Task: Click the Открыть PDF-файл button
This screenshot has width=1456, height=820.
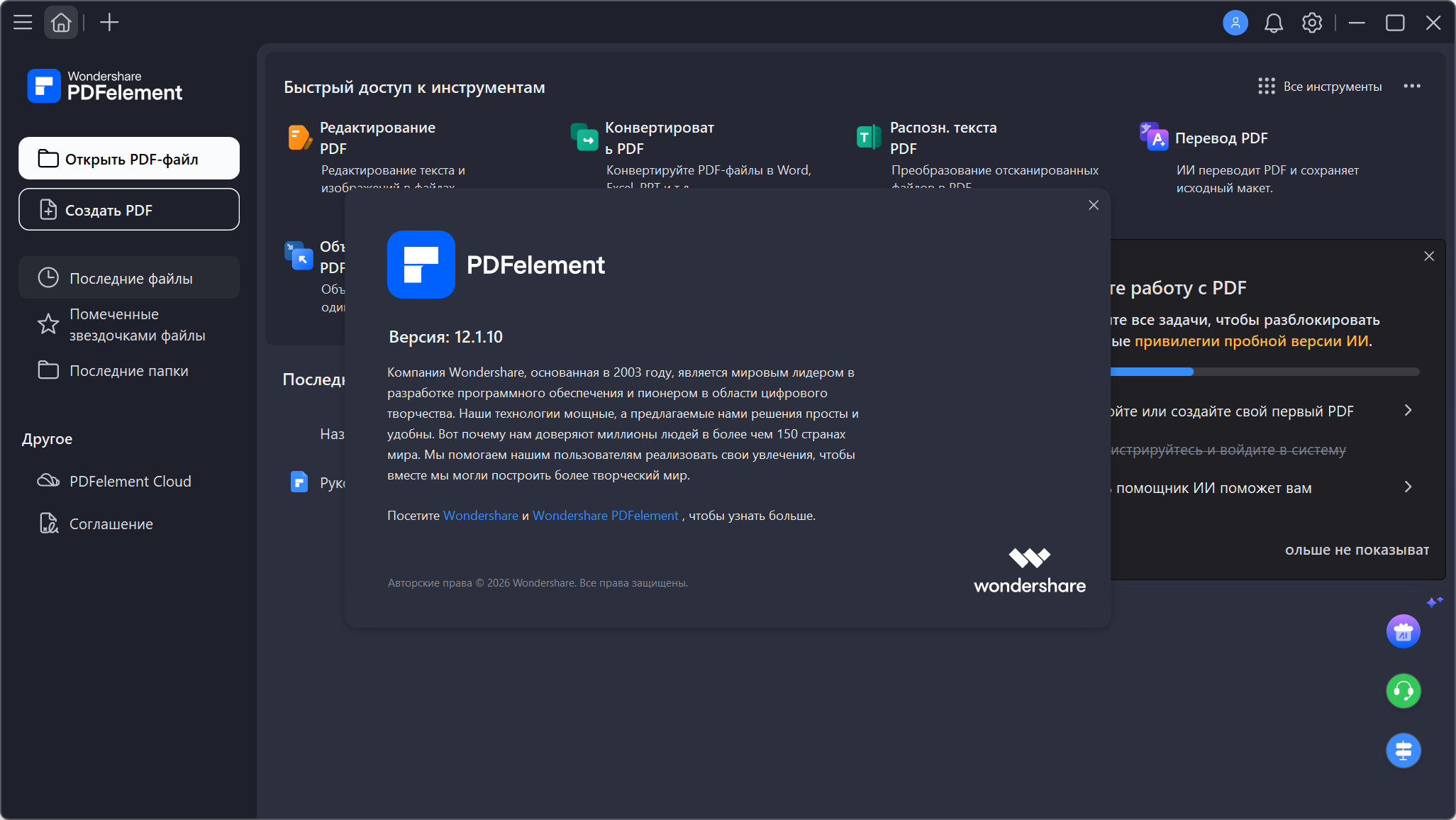Action: pyautogui.click(x=129, y=158)
